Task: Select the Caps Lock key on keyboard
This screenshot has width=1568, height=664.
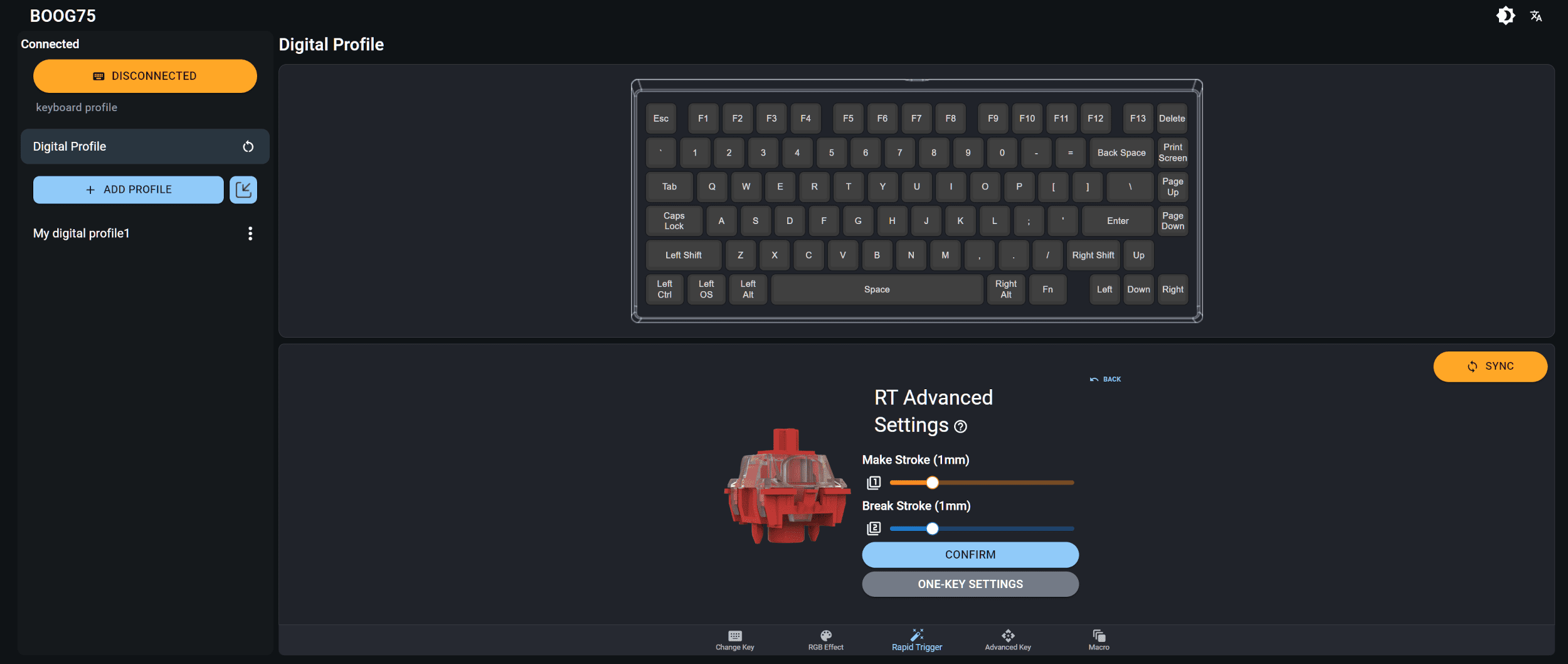Action: coord(674,221)
